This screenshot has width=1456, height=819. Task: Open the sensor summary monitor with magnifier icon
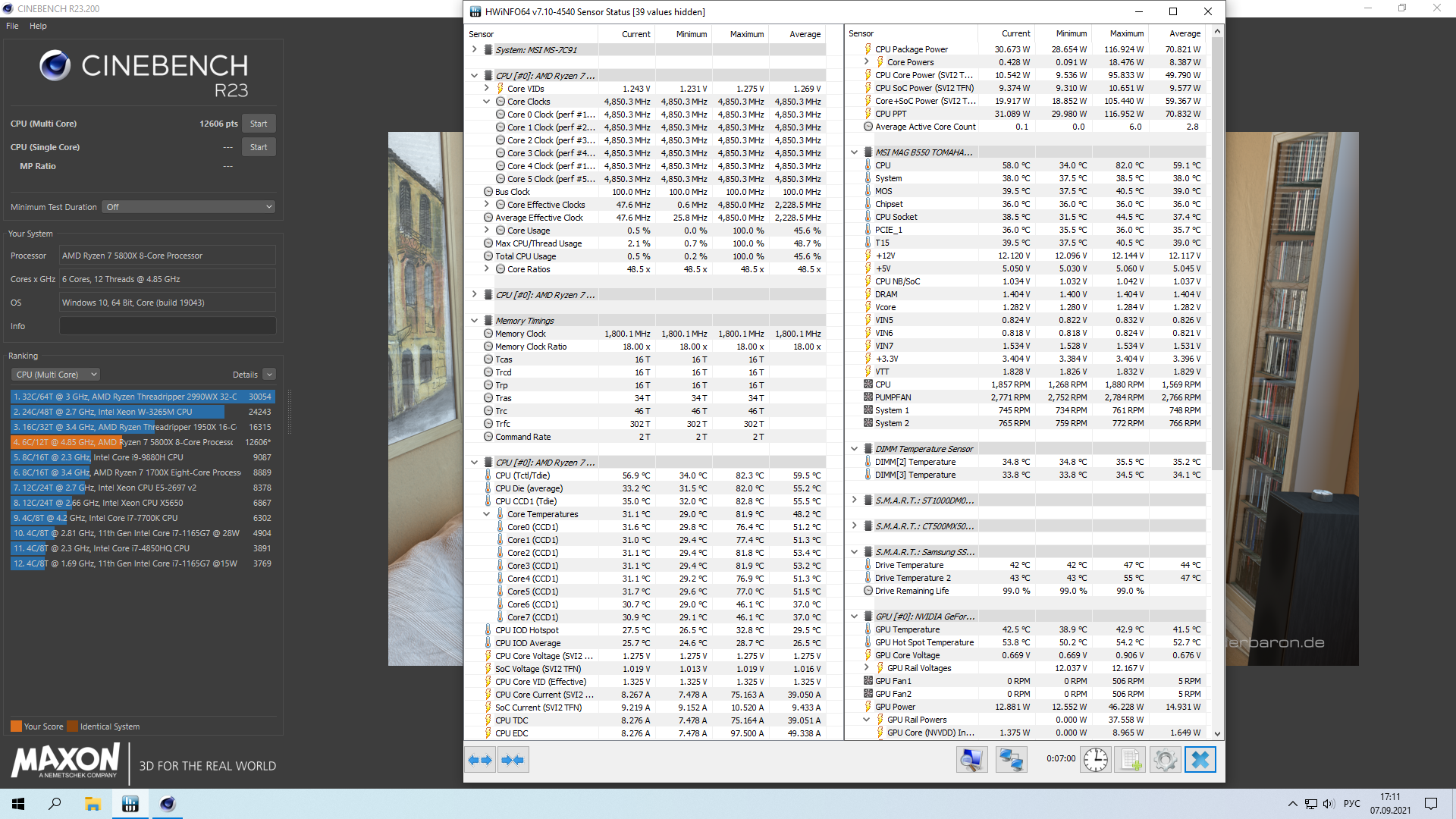[x=971, y=760]
